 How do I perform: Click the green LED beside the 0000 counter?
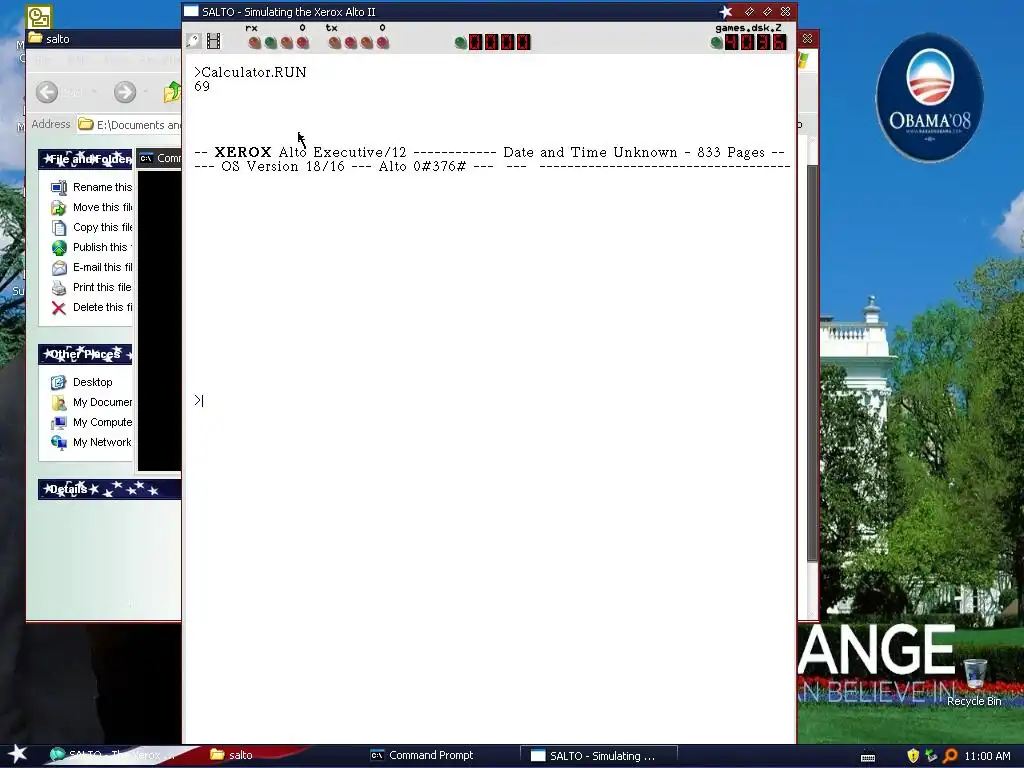click(x=460, y=42)
